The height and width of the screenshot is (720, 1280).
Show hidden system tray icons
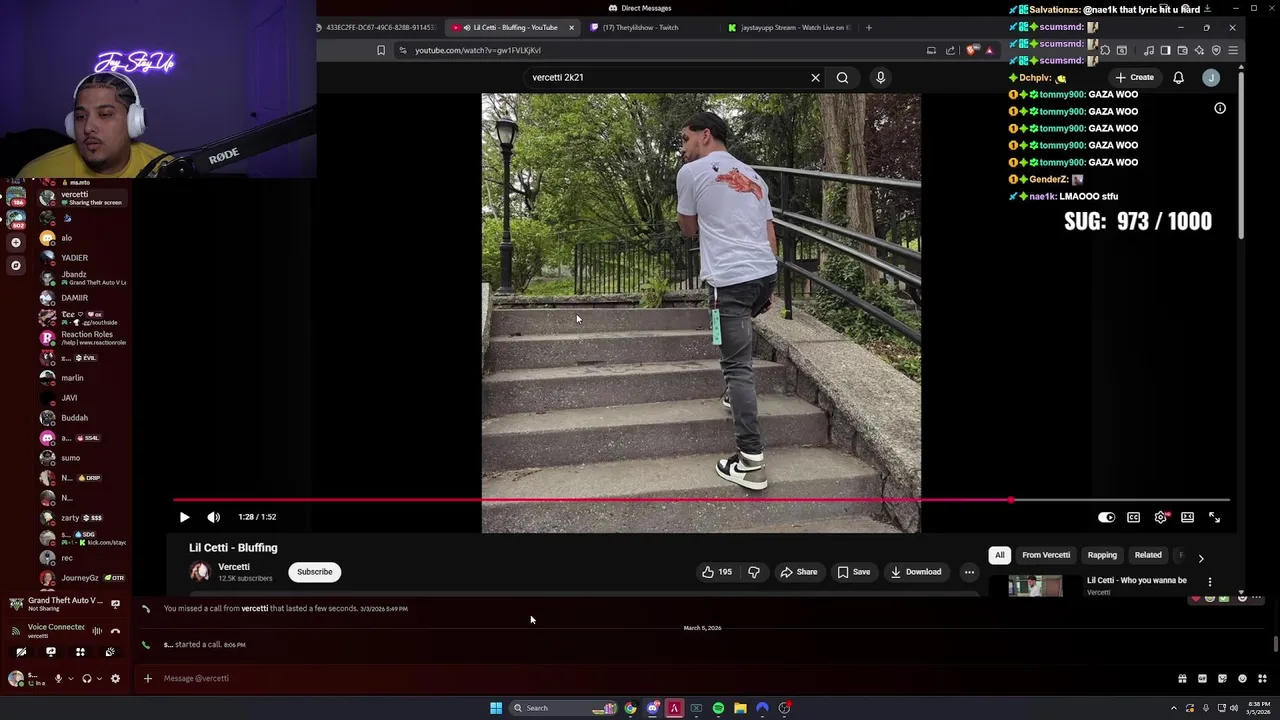[x=1174, y=708]
